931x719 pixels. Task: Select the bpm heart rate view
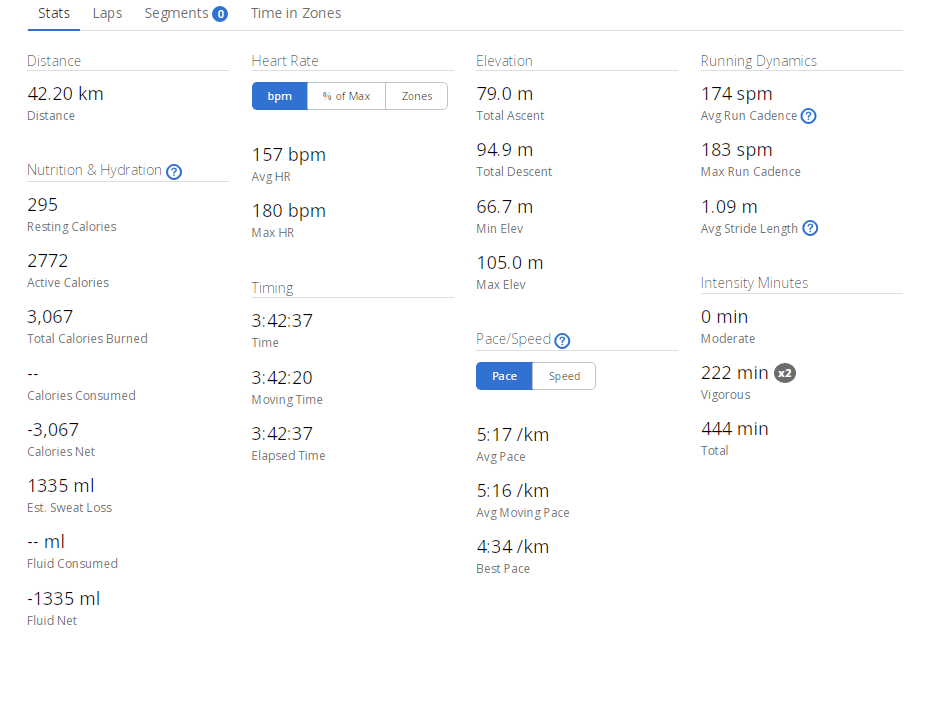(x=280, y=96)
